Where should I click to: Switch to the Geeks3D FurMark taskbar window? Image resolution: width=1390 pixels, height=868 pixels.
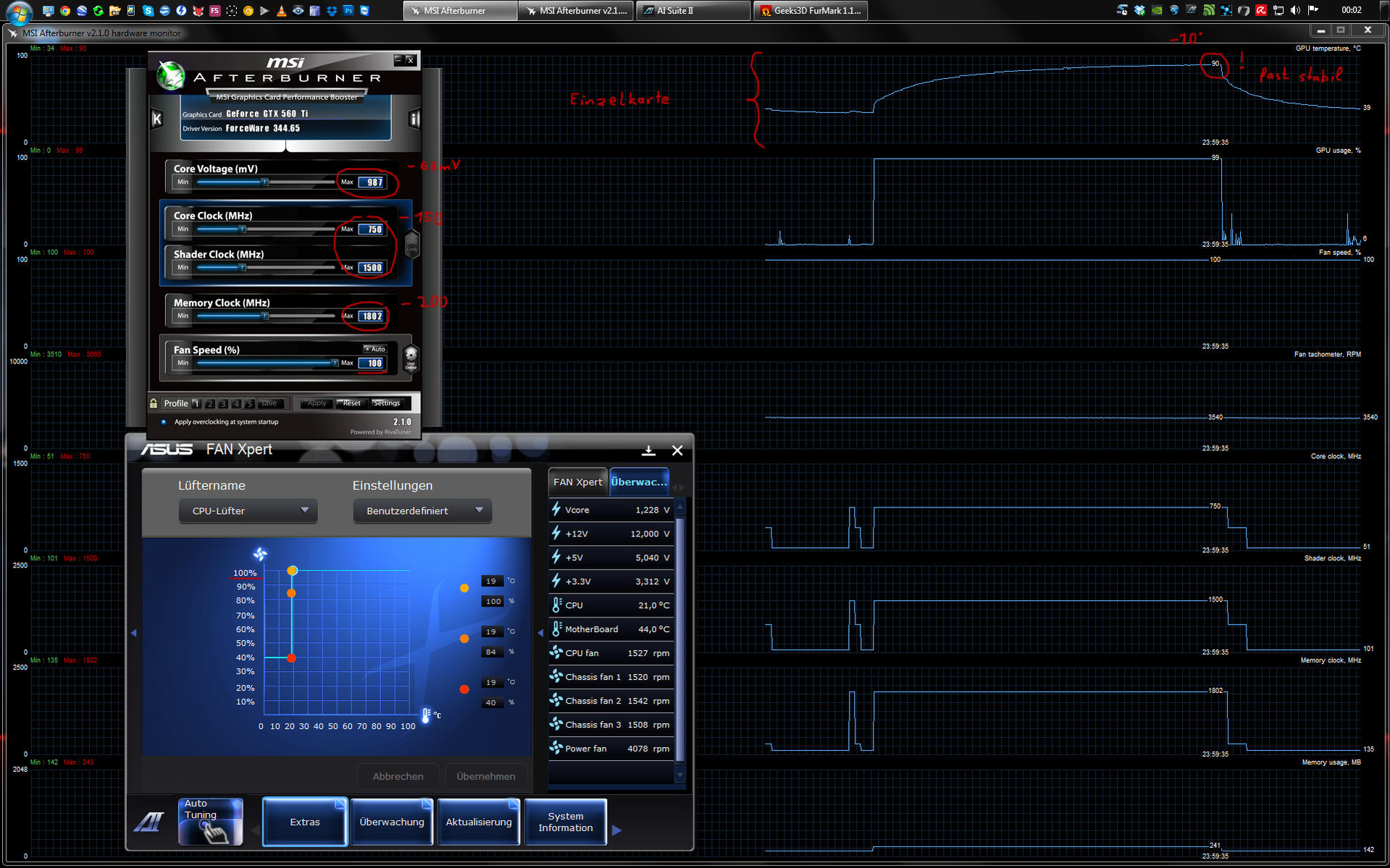click(811, 10)
